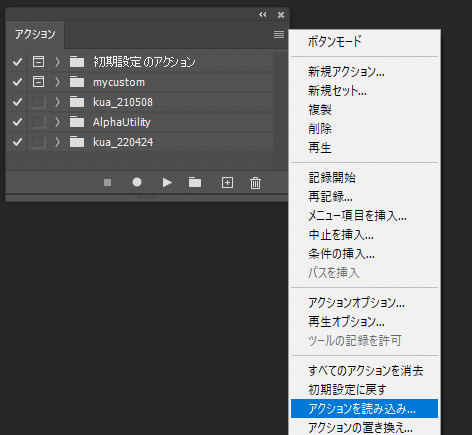This screenshot has height=435, width=472.
Task: Create a new action with the plus icon
Action: point(227,183)
